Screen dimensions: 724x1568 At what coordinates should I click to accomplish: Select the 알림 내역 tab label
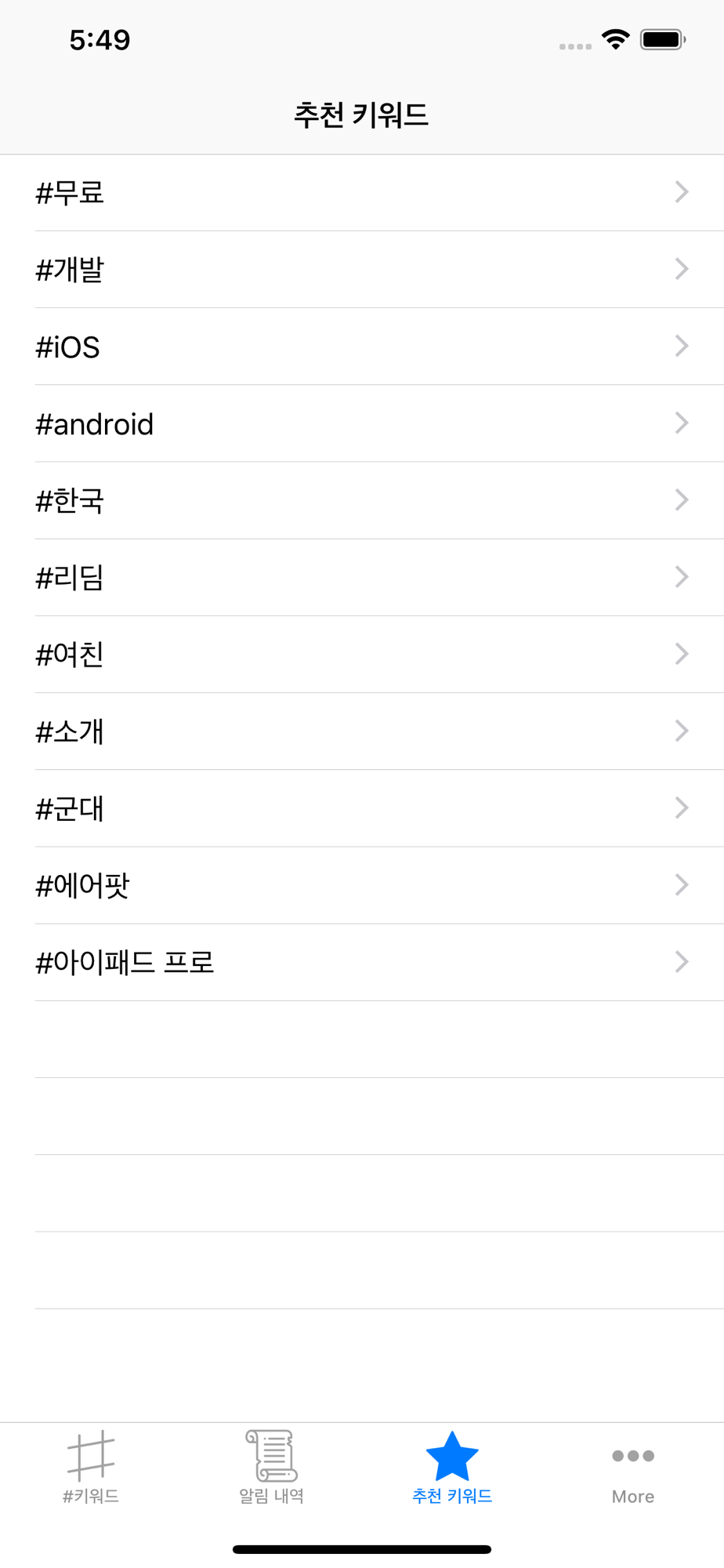tap(271, 1496)
